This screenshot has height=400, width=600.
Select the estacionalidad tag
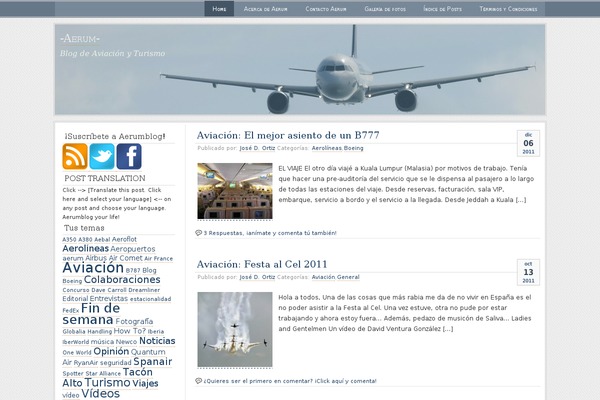[150, 299]
